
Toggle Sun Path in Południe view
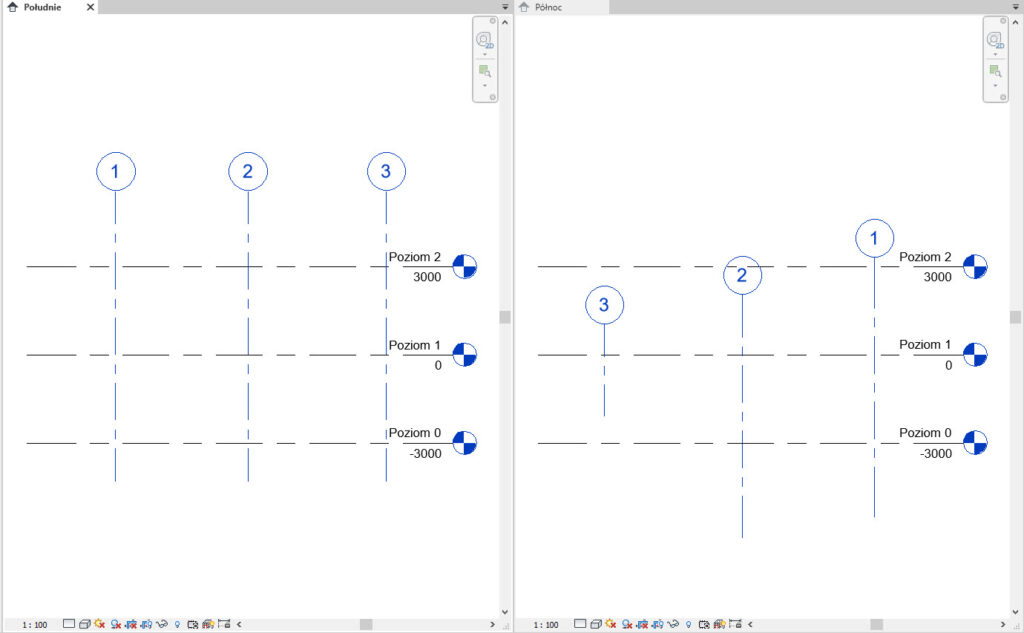pos(100,624)
